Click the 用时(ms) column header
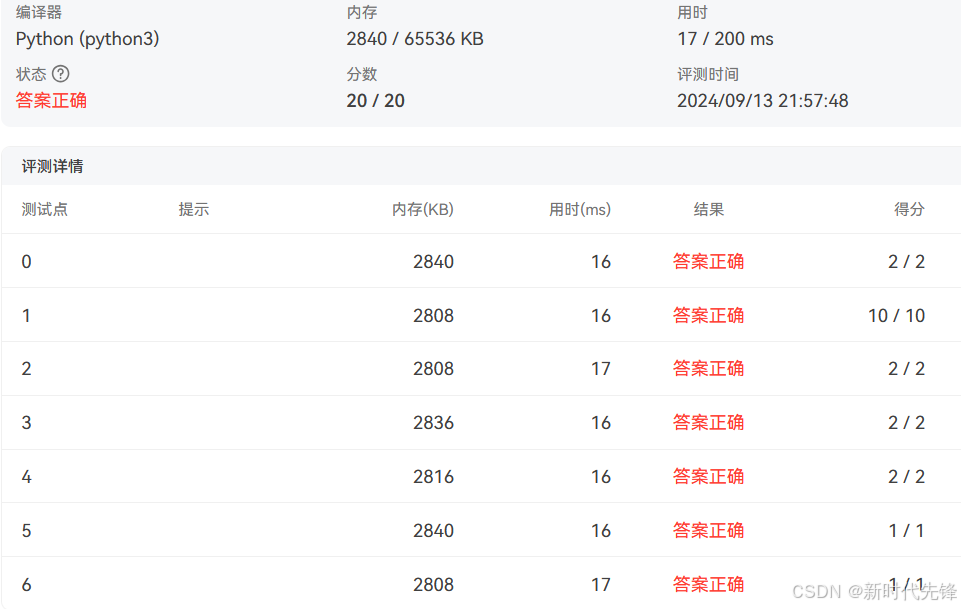The width and height of the screenshot is (961, 609). [x=580, y=209]
